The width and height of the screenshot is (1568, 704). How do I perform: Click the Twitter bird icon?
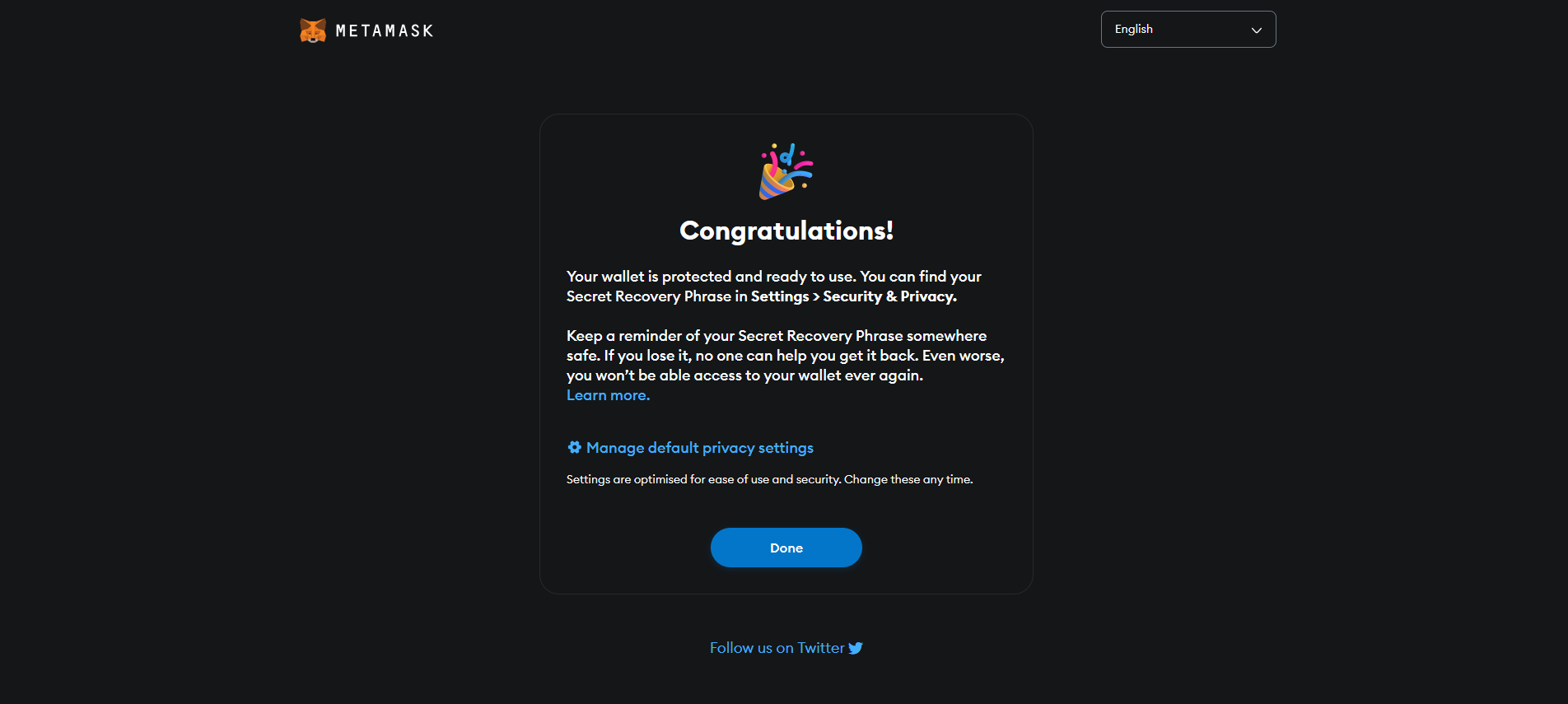[x=856, y=648]
